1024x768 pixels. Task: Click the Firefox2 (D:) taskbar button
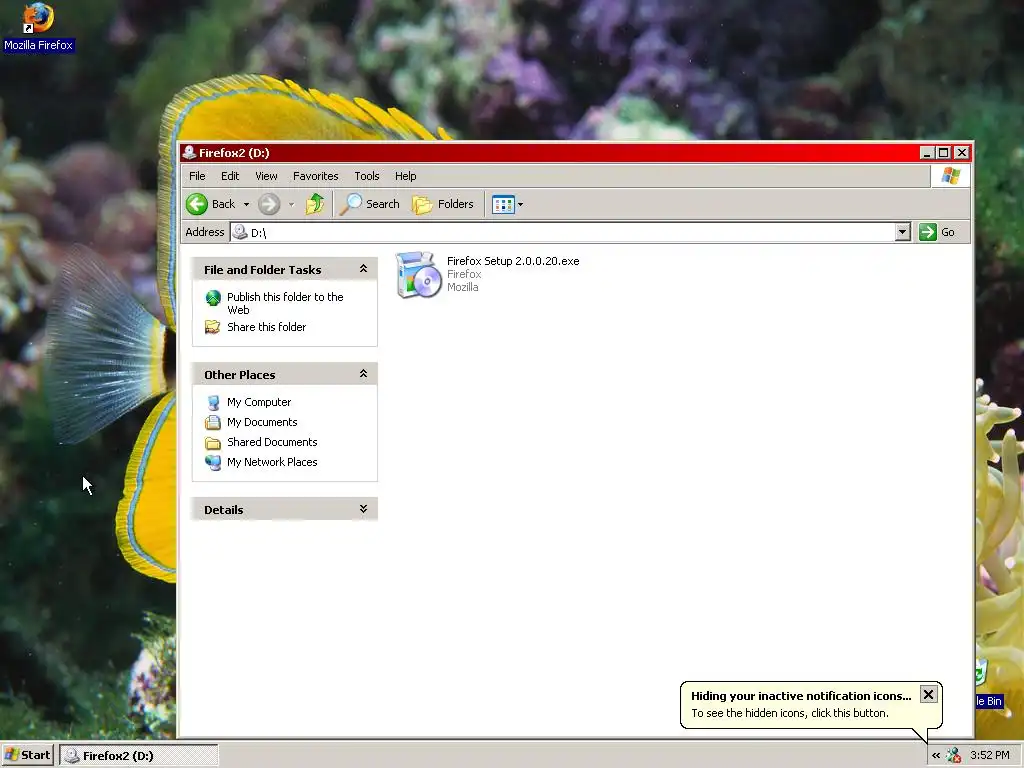click(x=138, y=756)
